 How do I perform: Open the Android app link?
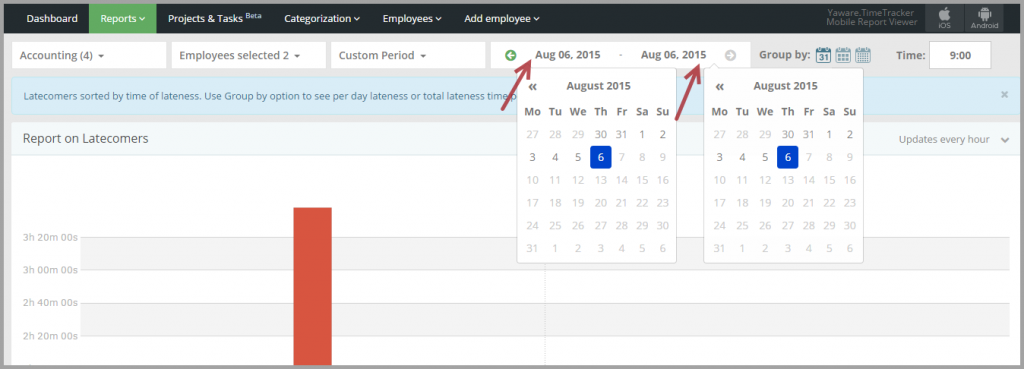[x=985, y=18]
